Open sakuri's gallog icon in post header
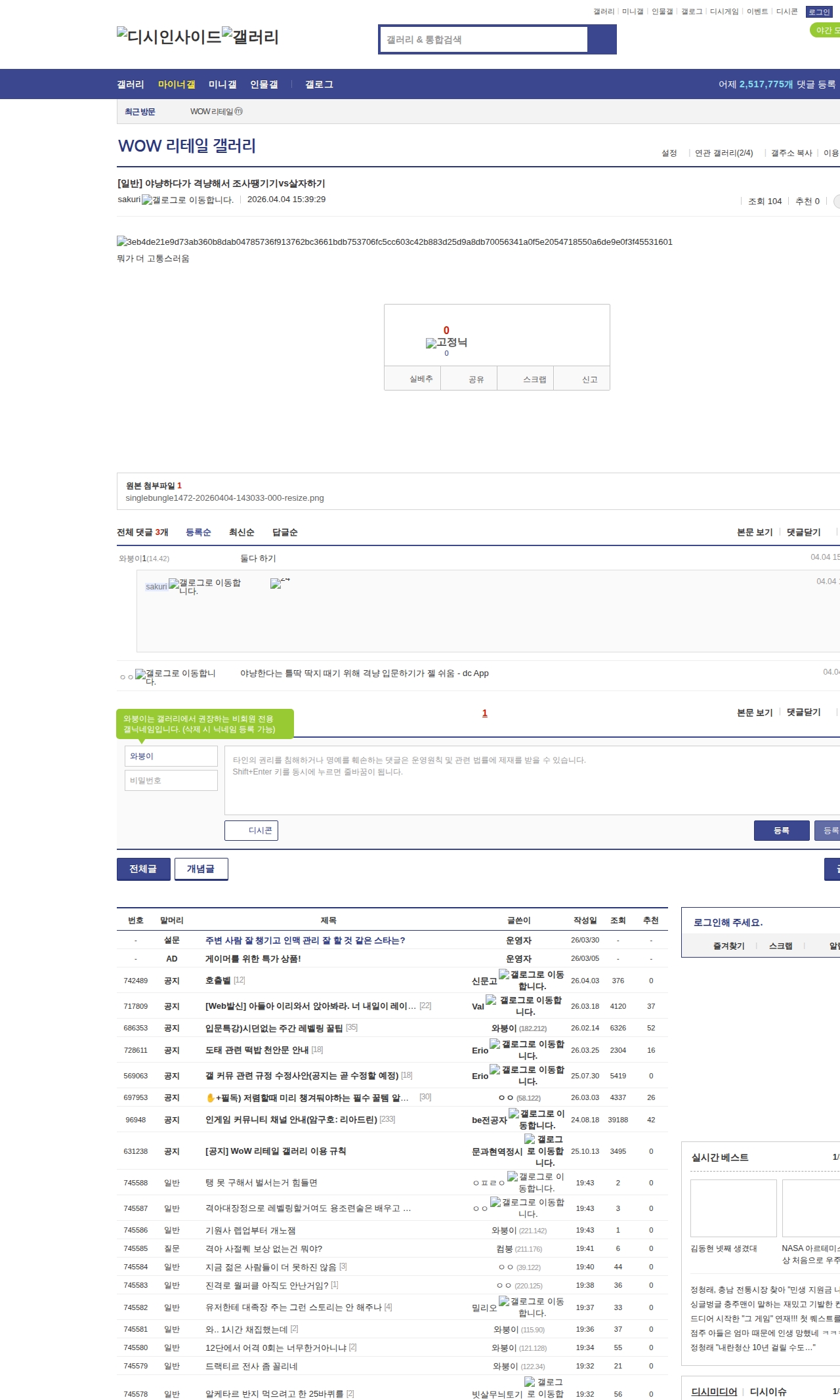This screenshot has width=840, height=1400. [147, 200]
